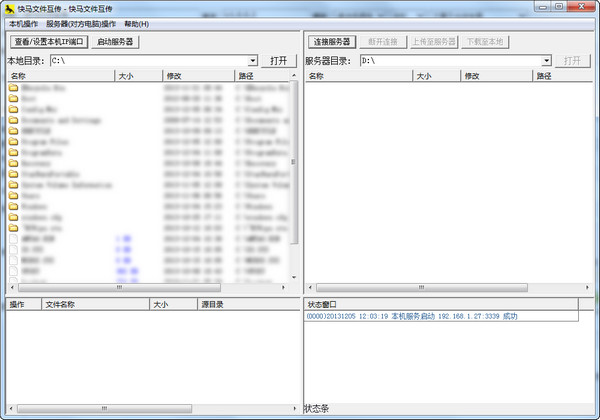
Task: Click left arrow of transfer queue scrollbar
Action: click(11, 409)
